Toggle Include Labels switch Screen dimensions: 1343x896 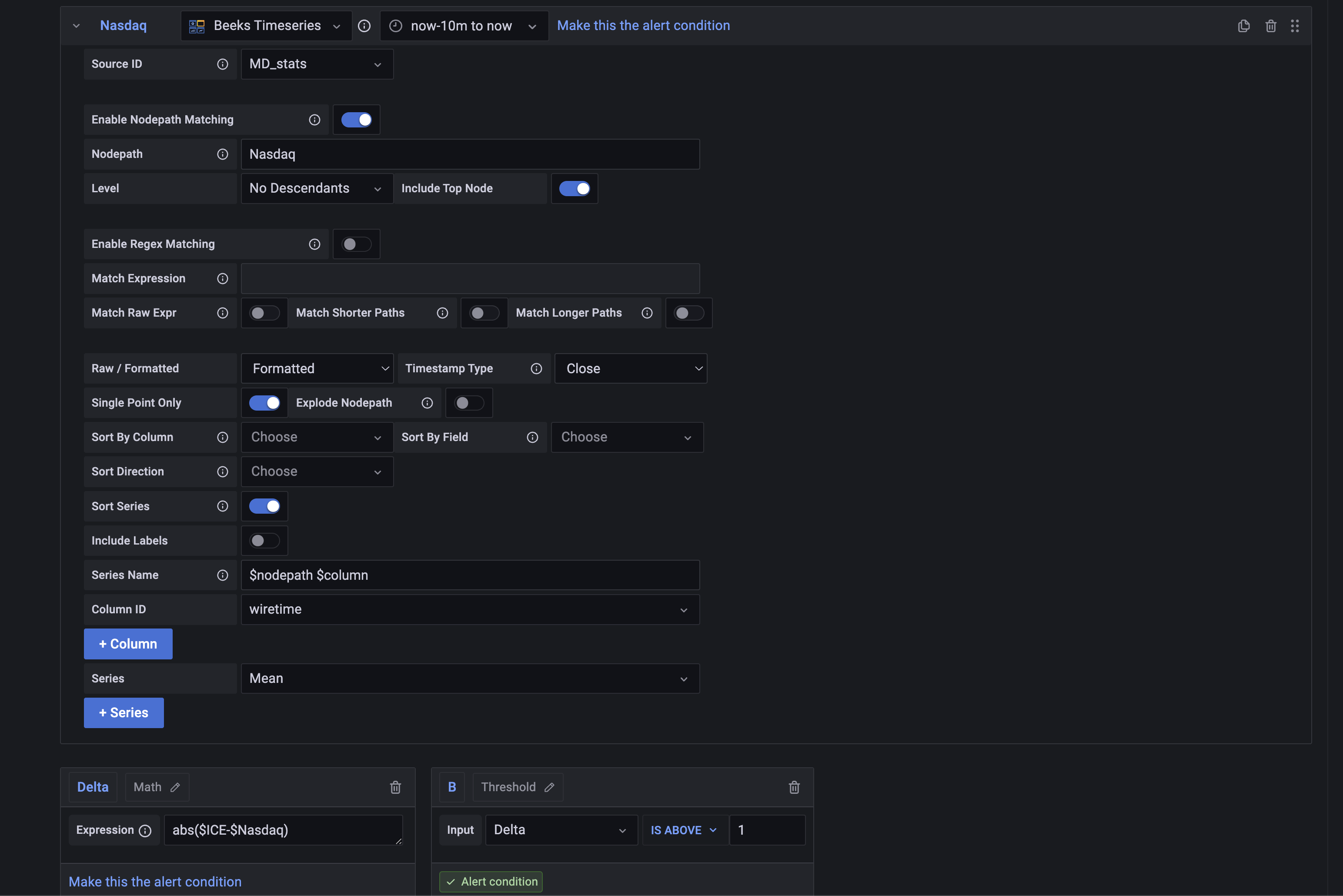(264, 541)
